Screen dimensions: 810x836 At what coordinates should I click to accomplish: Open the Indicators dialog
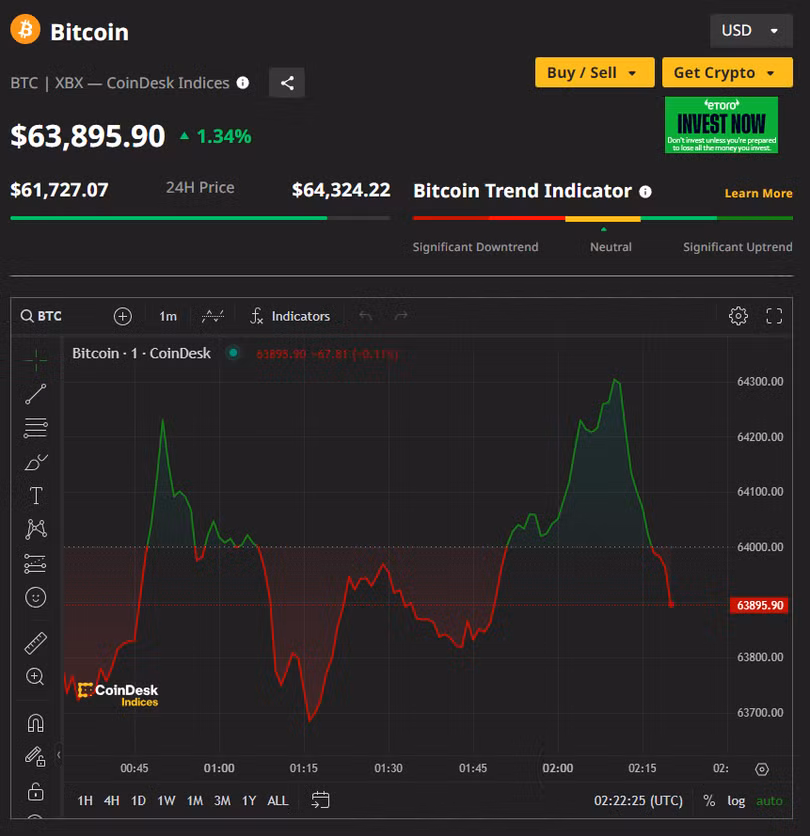[290, 316]
